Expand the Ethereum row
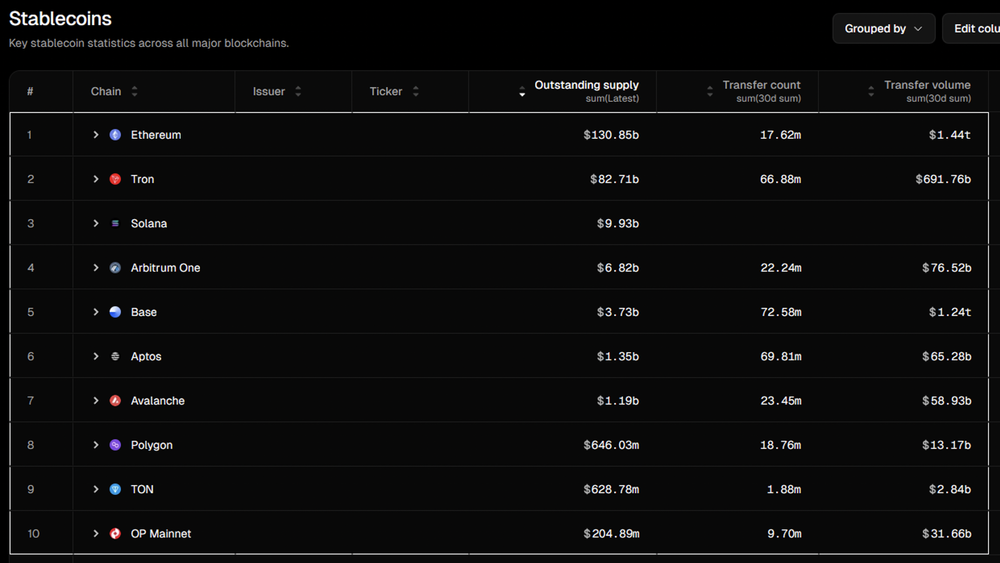 click(x=96, y=135)
